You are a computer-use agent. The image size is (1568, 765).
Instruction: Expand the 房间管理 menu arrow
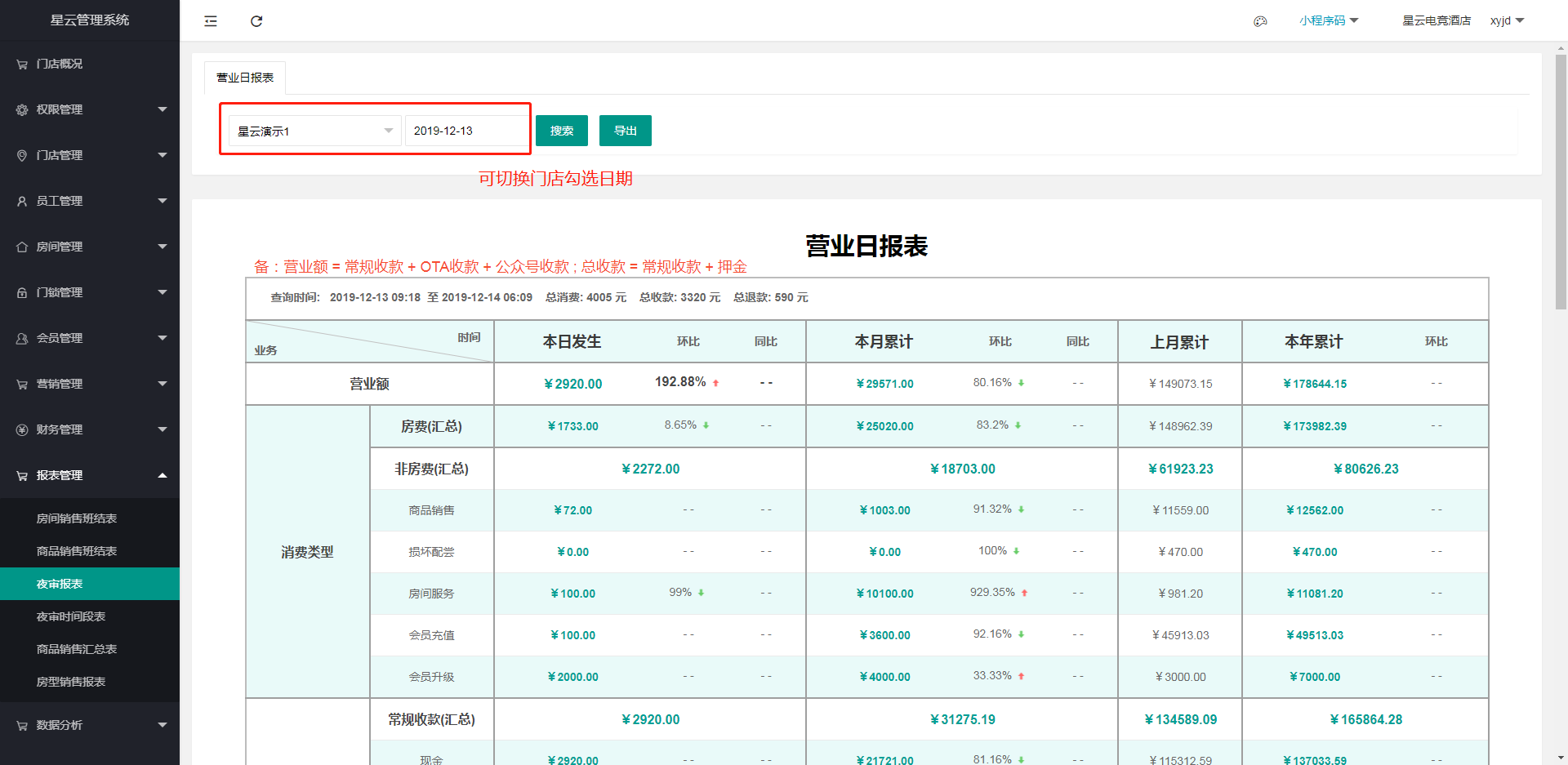(x=163, y=247)
